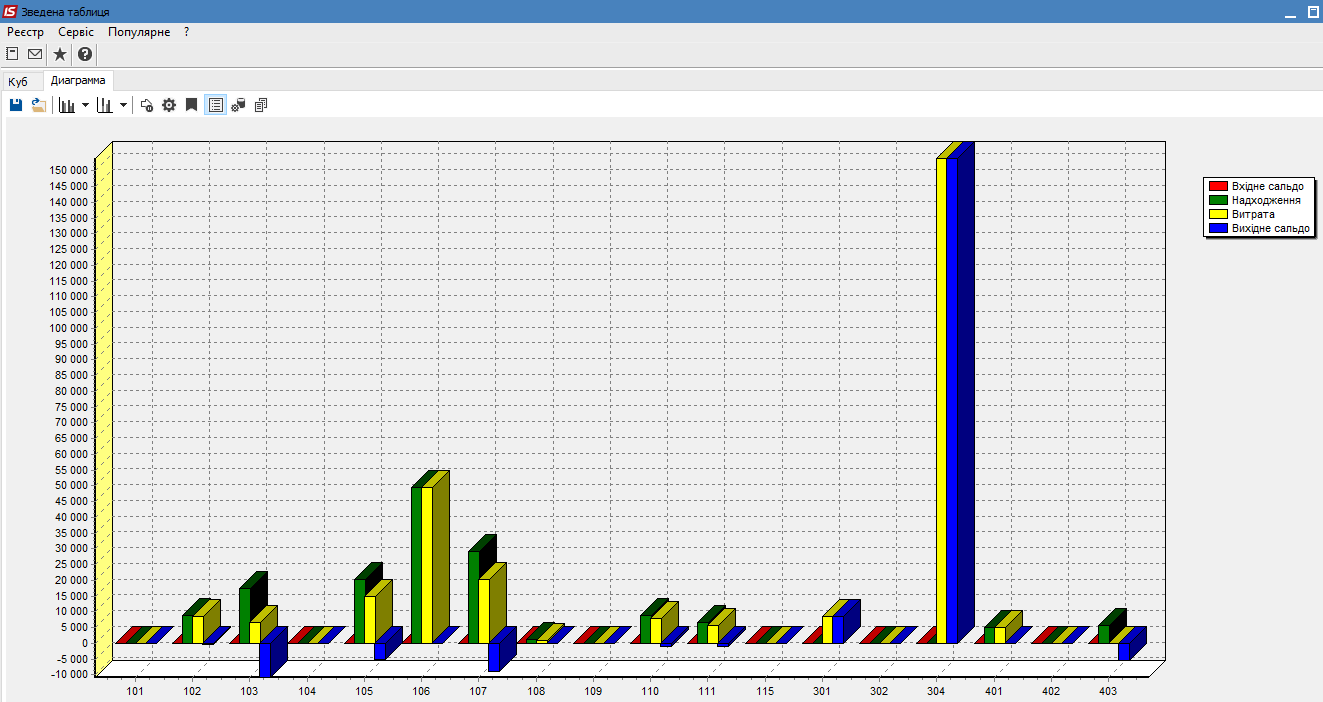This screenshot has height=702, width=1323.
Task: Click the Надходження legend label
Action: pyautogui.click(x=1266, y=200)
